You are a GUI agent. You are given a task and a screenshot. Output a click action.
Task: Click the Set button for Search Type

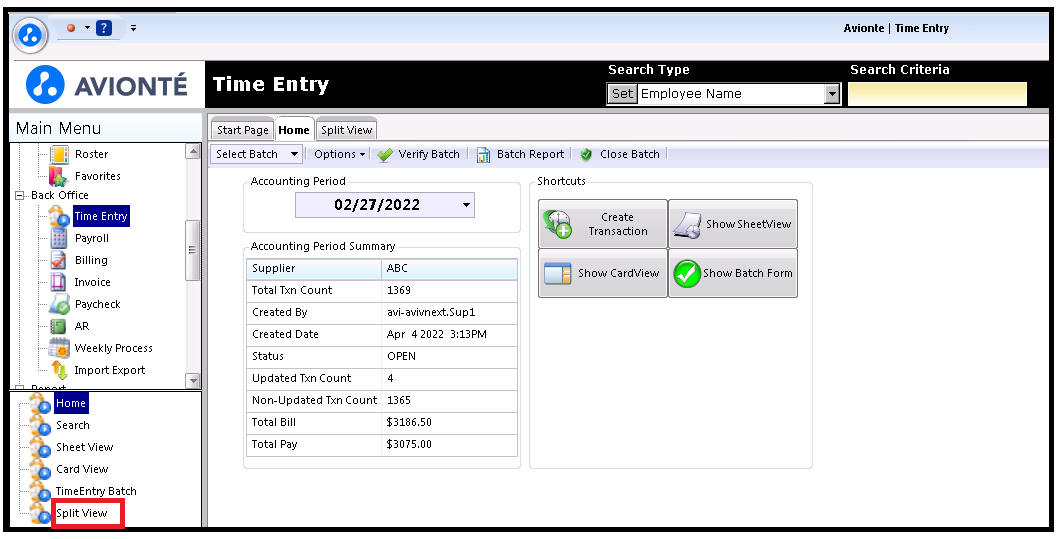pos(622,94)
